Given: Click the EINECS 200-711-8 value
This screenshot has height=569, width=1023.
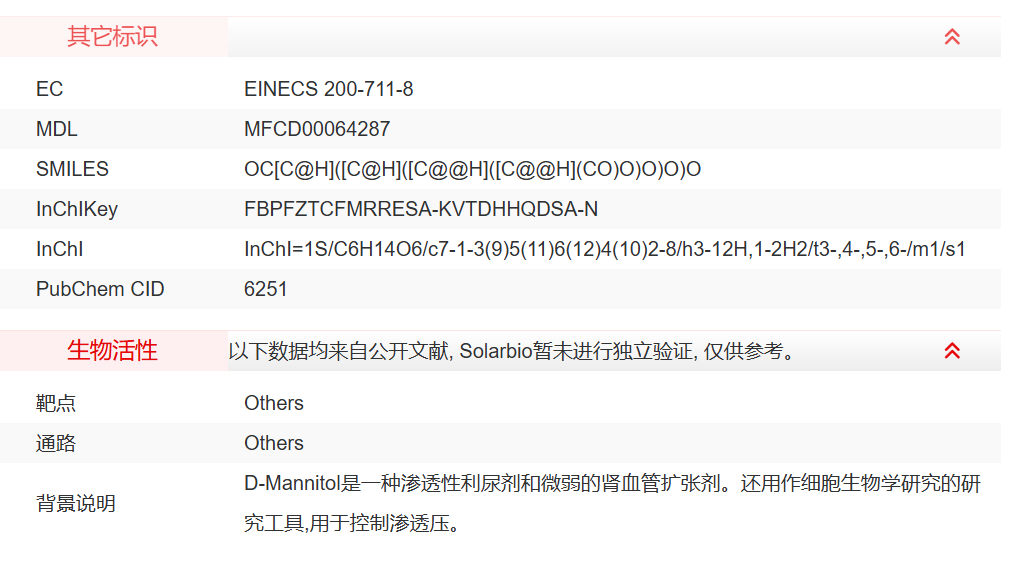Looking at the screenshot, I should click(328, 89).
